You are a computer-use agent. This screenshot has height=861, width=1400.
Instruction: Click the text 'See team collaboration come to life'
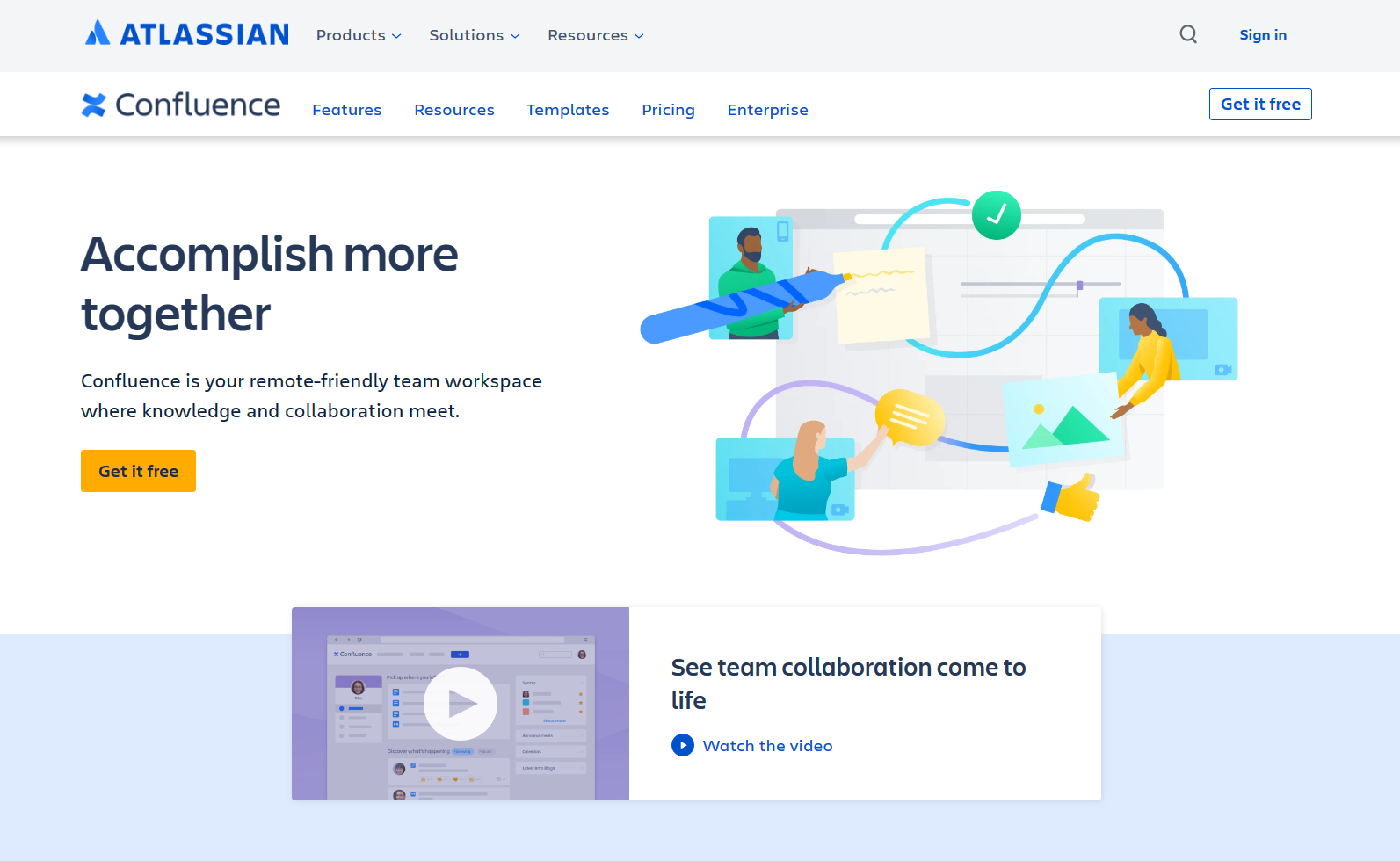pyautogui.click(x=848, y=684)
